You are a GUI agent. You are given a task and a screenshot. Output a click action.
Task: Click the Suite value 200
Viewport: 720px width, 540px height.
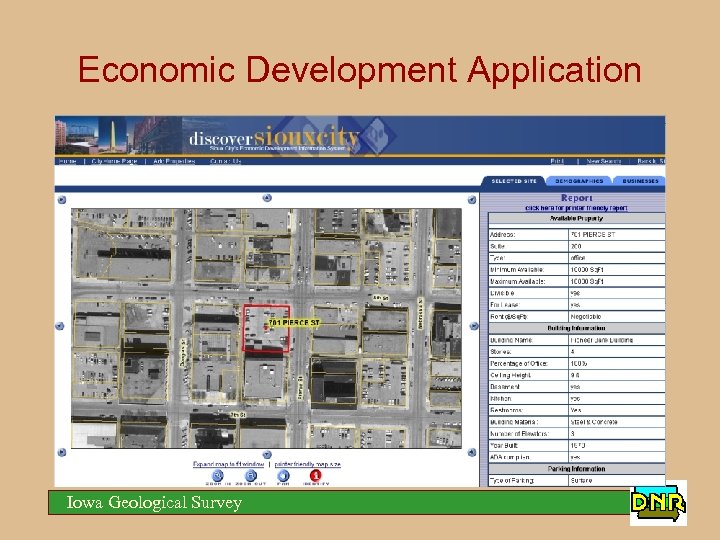[x=617, y=247]
